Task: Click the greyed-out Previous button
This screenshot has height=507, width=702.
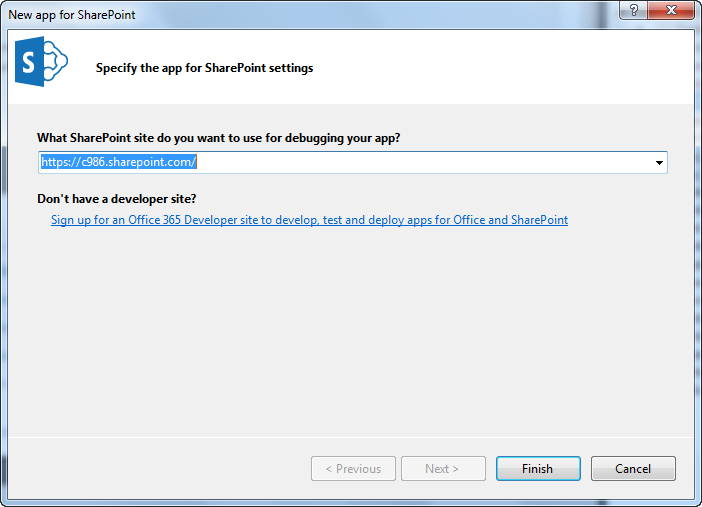Action: coord(353,468)
